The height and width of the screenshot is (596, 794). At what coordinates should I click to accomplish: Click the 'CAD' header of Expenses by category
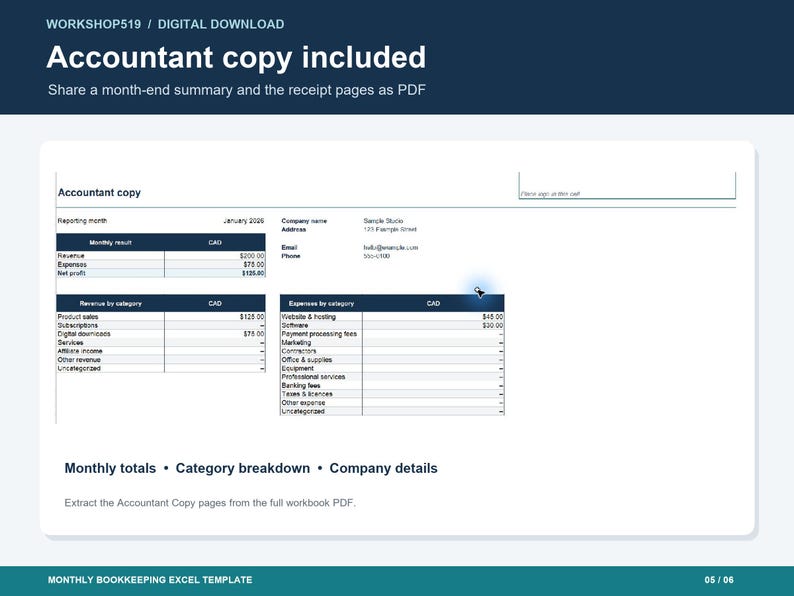tap(433, 303)
